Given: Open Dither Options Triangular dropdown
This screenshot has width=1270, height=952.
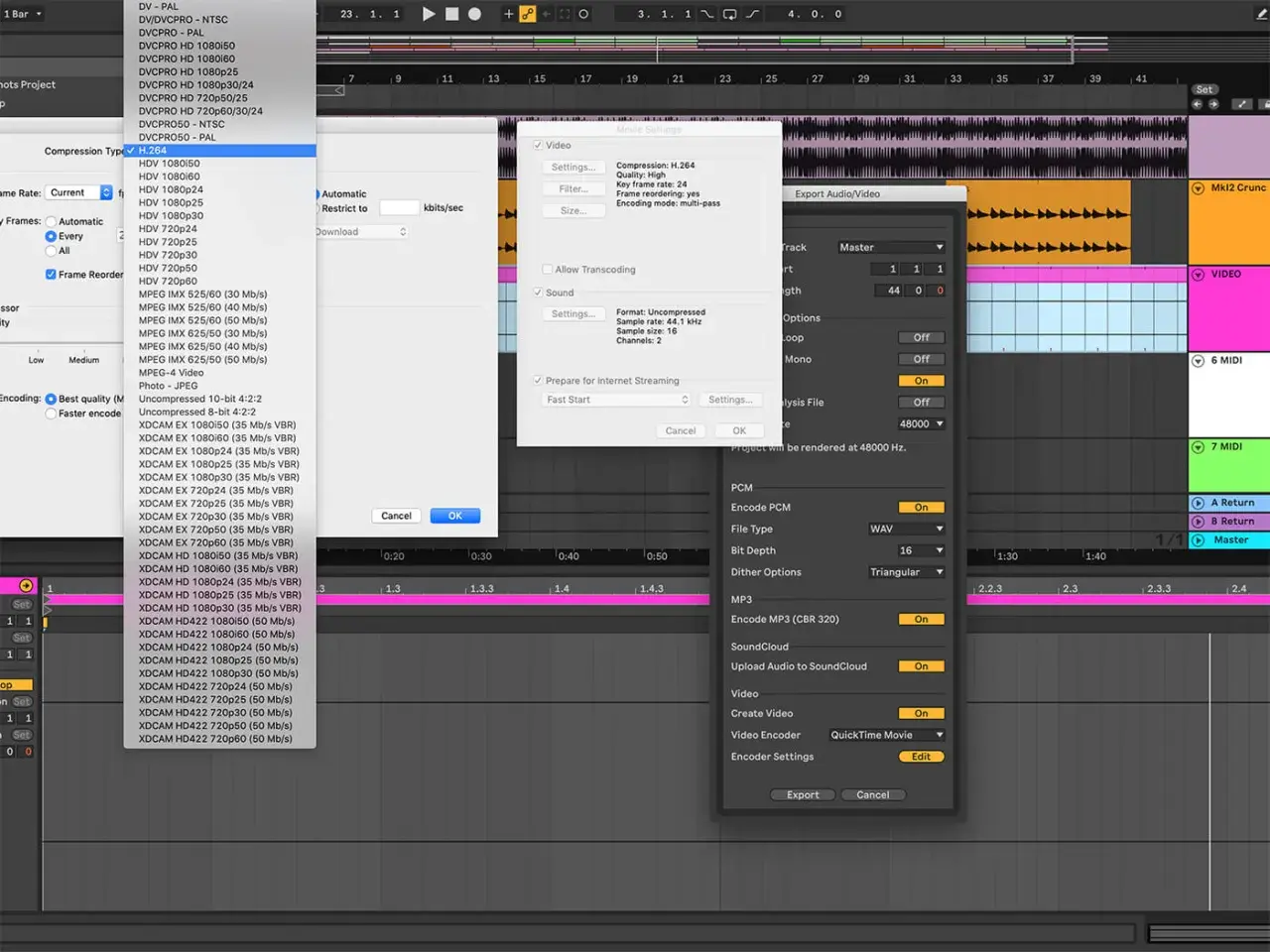Looking at the screenshot, I should (x=907, y=572).
